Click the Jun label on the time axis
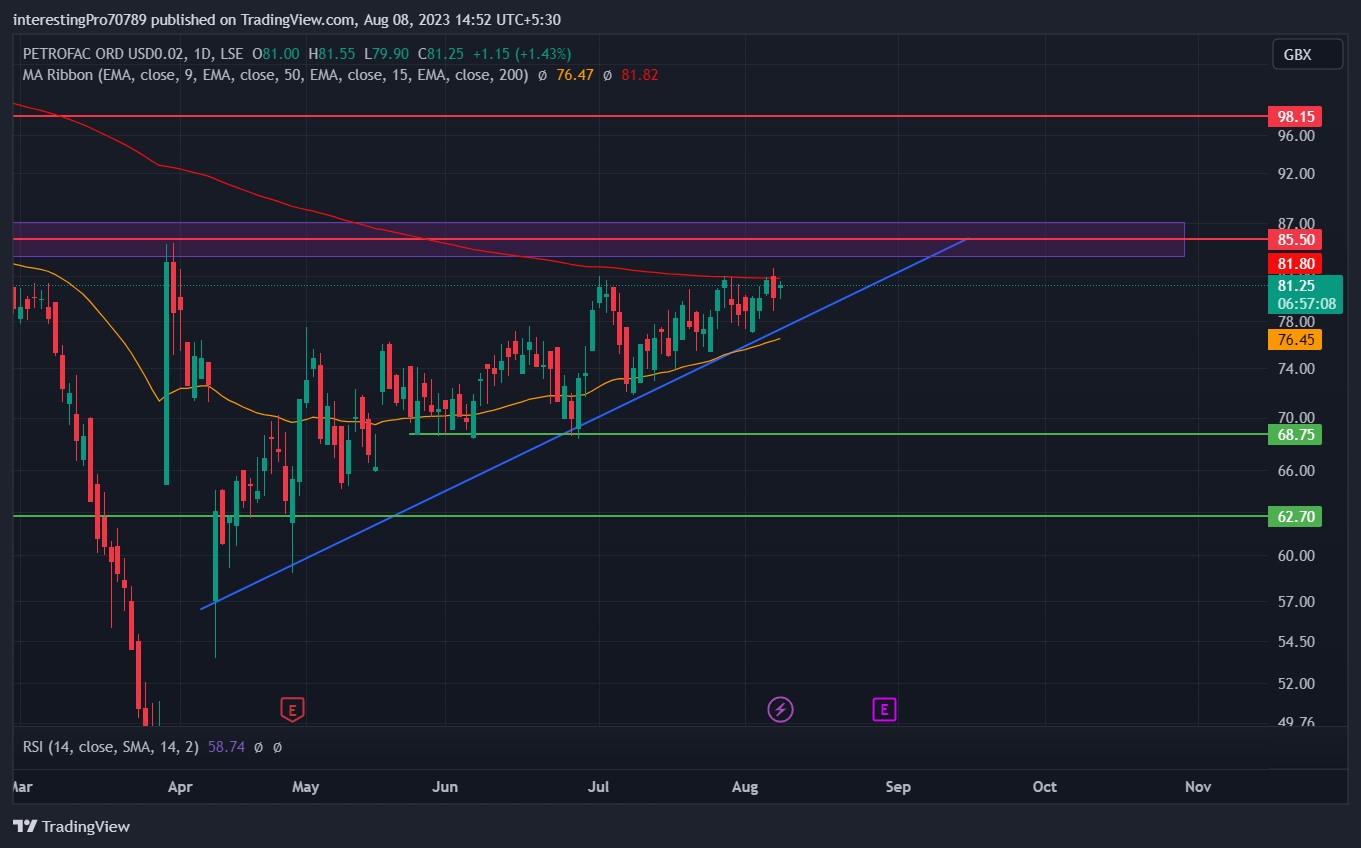Image resolution: width=1361 pixels, height=848 pixels. coord(445,787)
